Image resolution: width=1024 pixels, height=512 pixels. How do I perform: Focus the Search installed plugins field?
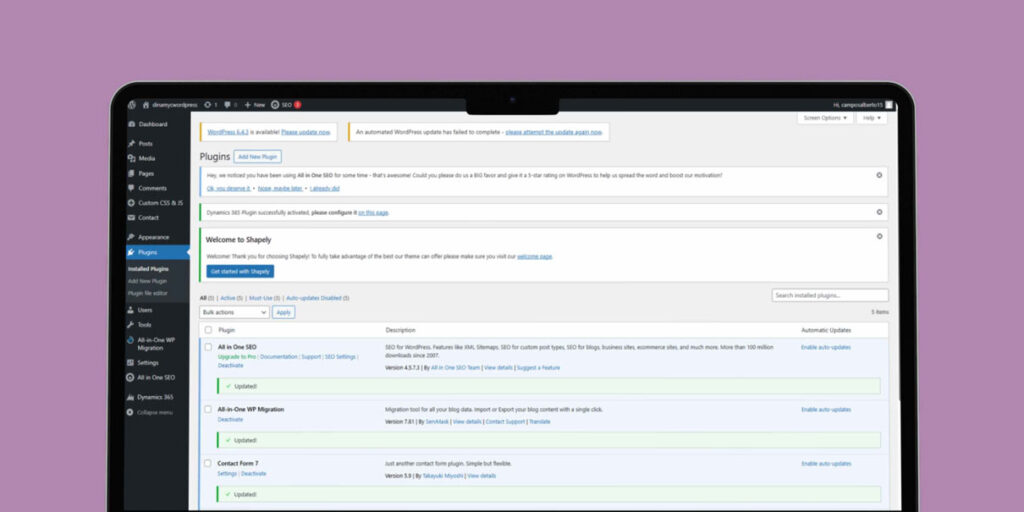tap(830, 296)
